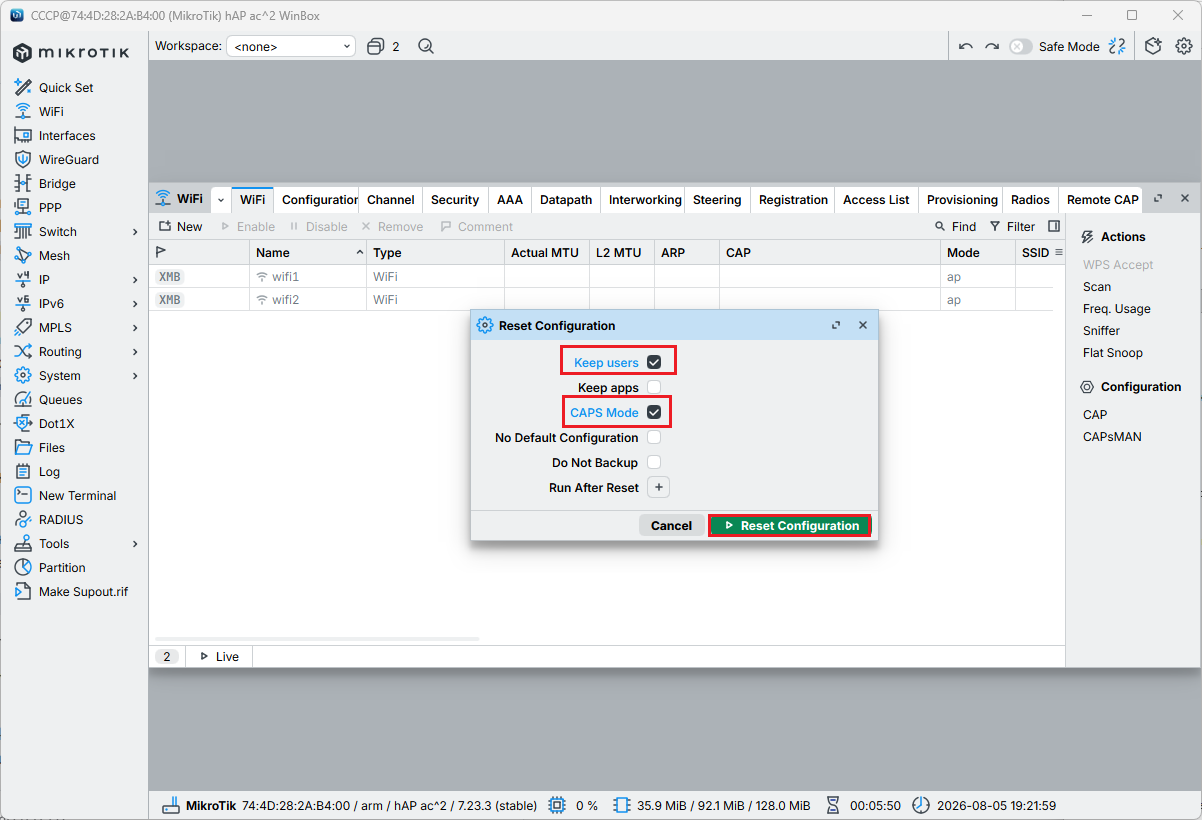Open the WiFi window title dropdown arrow
Screen dimensions: 1202x820
tap(221, 199)
